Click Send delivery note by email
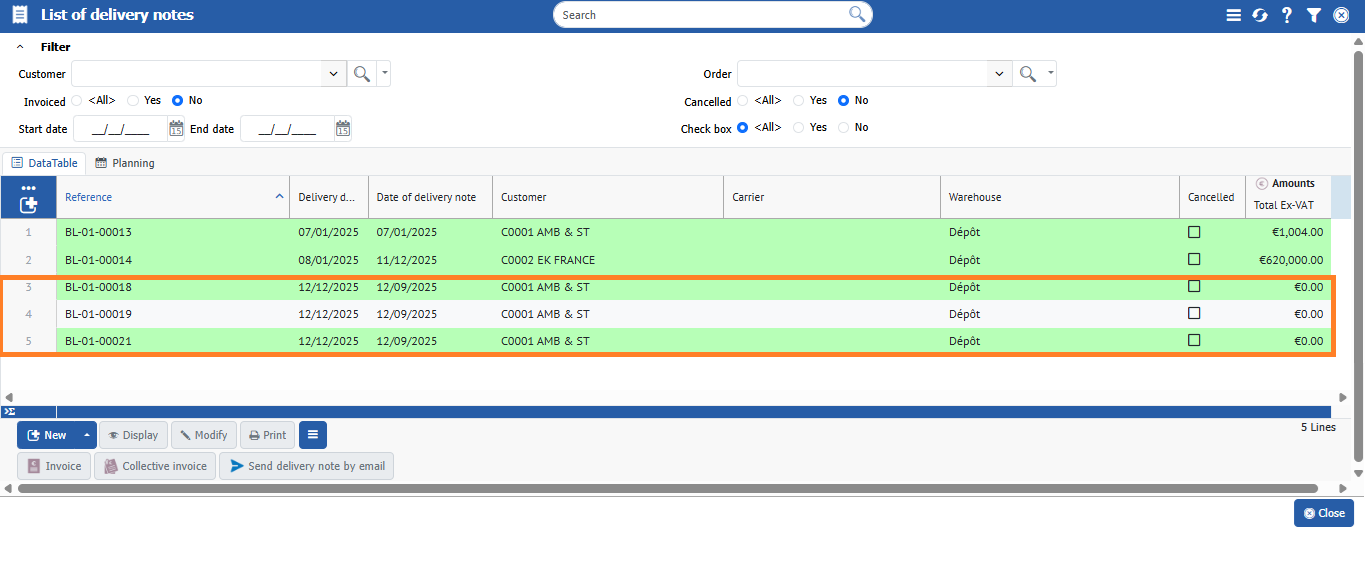This screenshot has width=1365, height=563. pyautogui.click(x=306, y=466)
